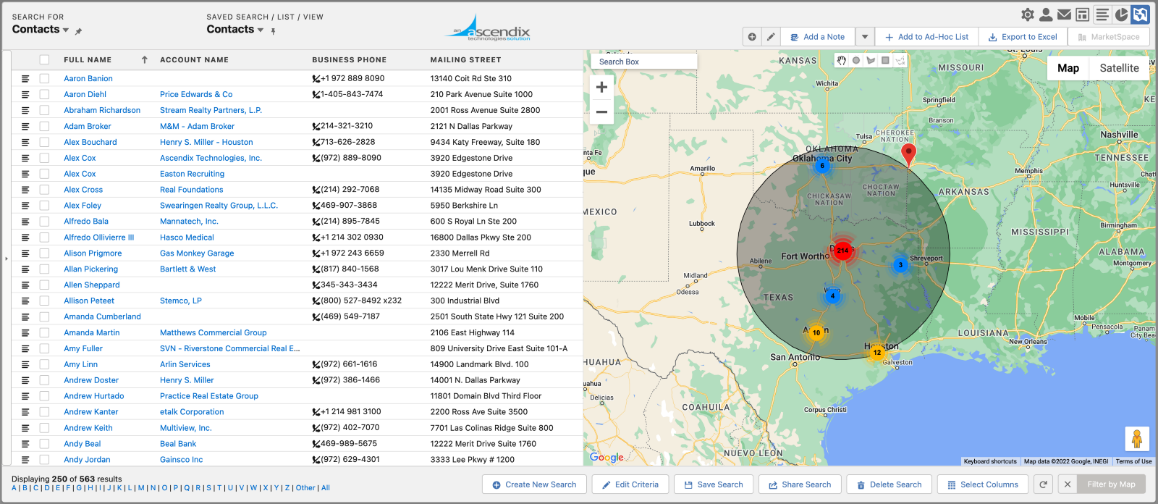
Task: Tick the select-all checkbox in header
Action: (44, 60)
